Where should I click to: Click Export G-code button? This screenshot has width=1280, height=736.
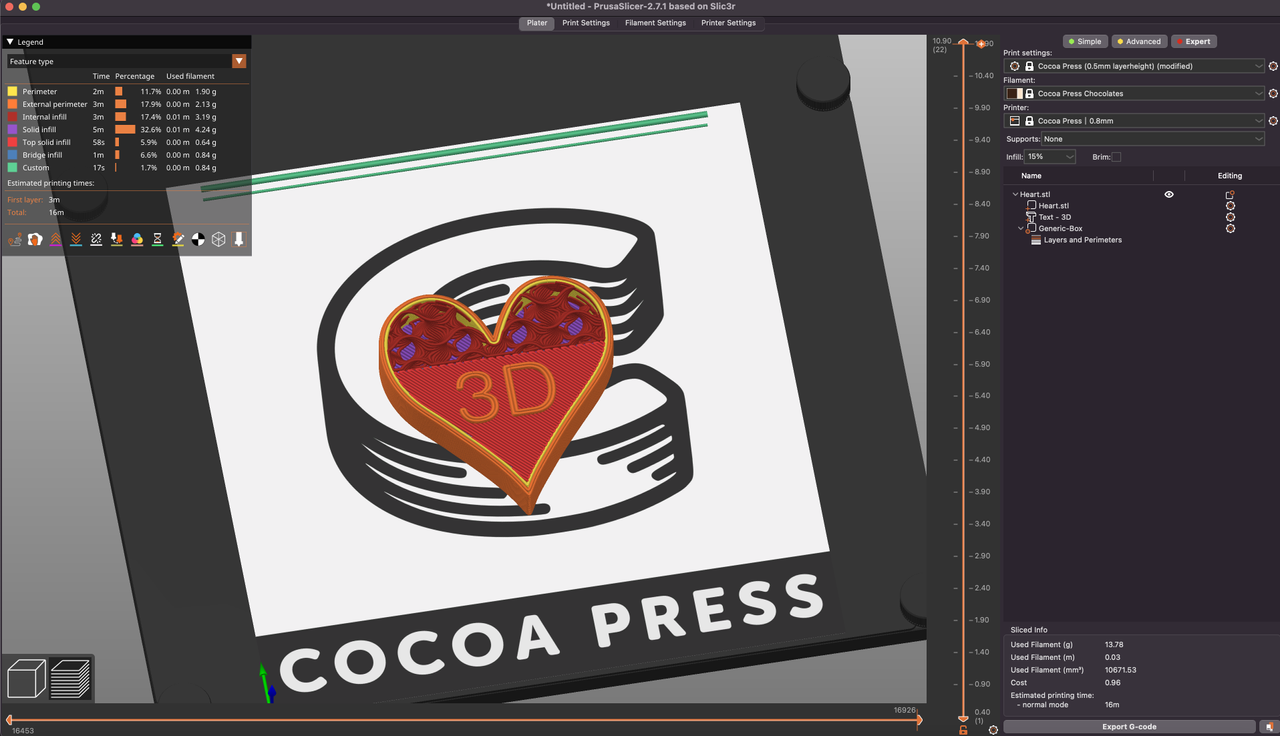[1129, 727]
